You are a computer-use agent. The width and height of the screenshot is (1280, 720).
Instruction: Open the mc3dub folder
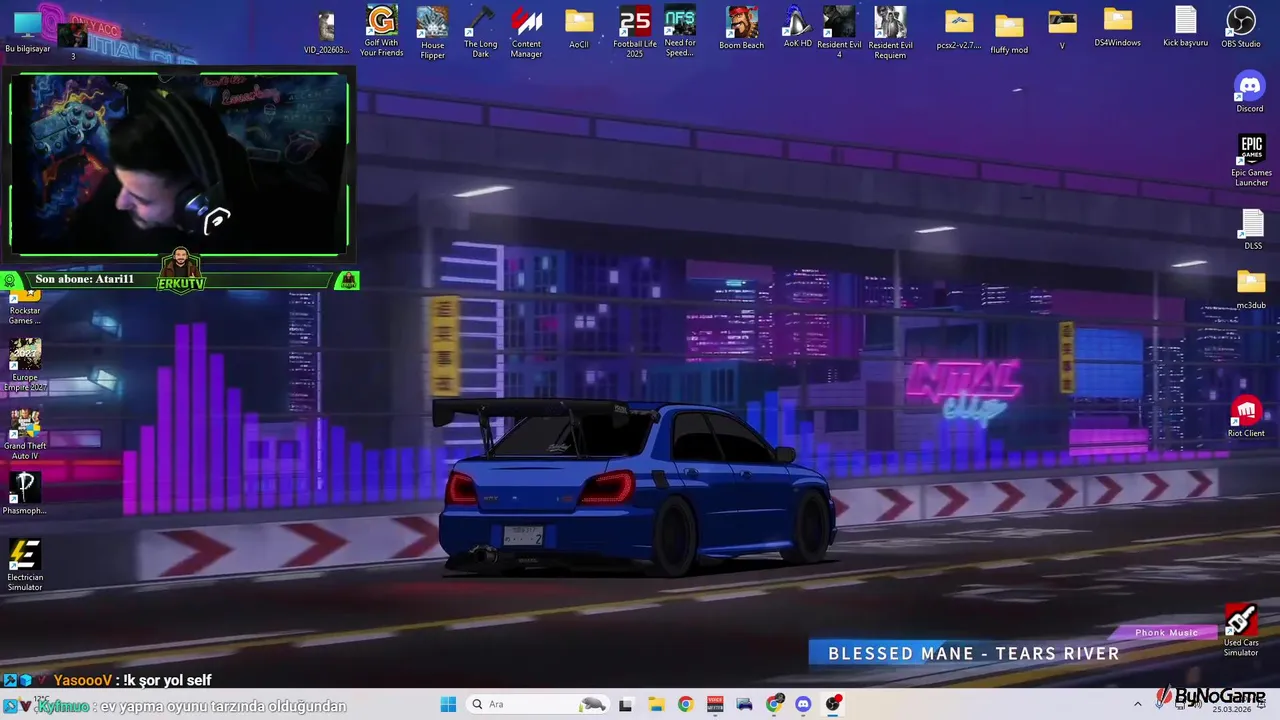[1251, 290]
